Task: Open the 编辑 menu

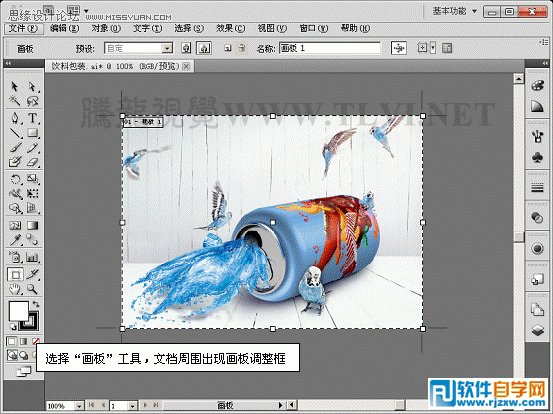Action: [64, 28]
